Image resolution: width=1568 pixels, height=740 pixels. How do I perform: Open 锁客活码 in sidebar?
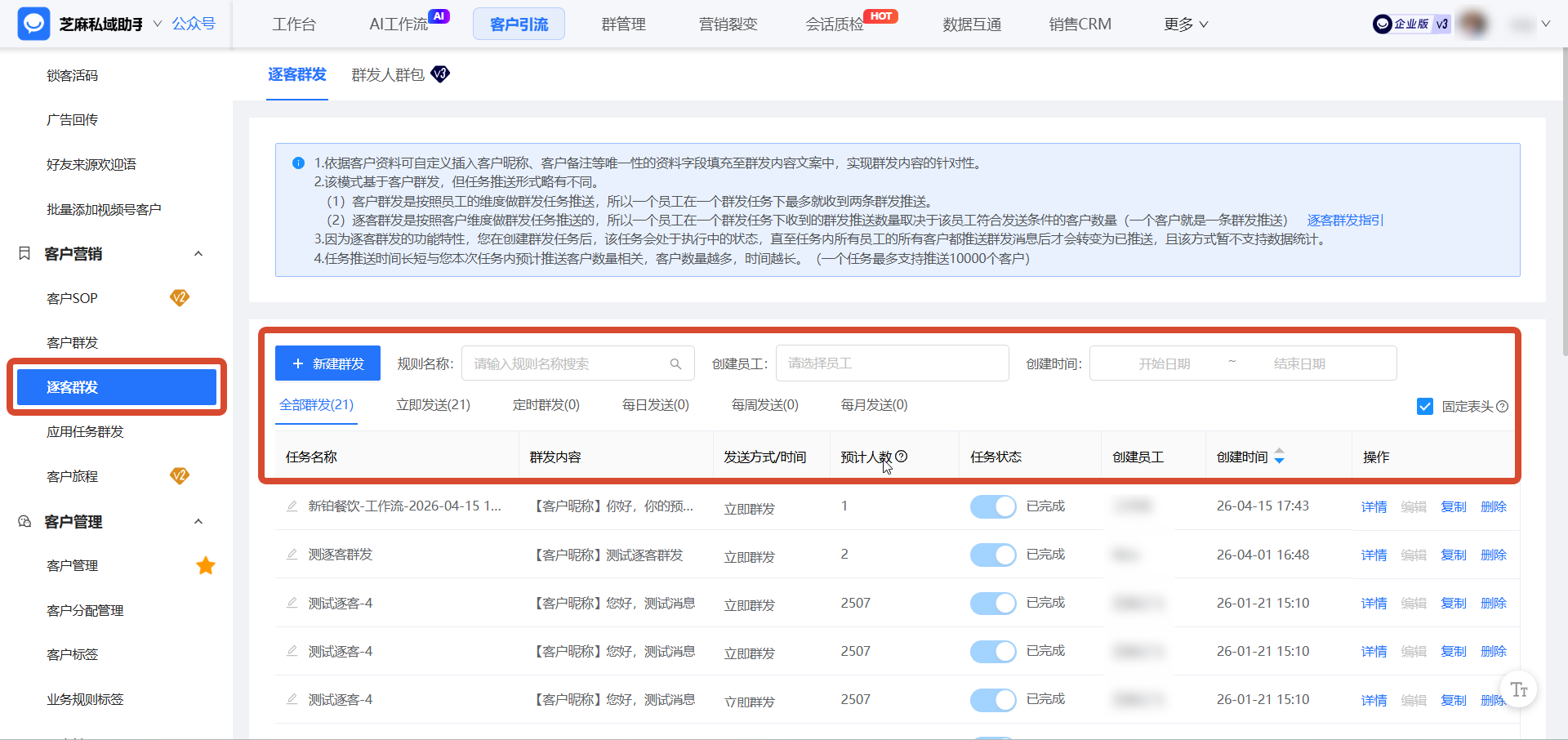[72, 75]
